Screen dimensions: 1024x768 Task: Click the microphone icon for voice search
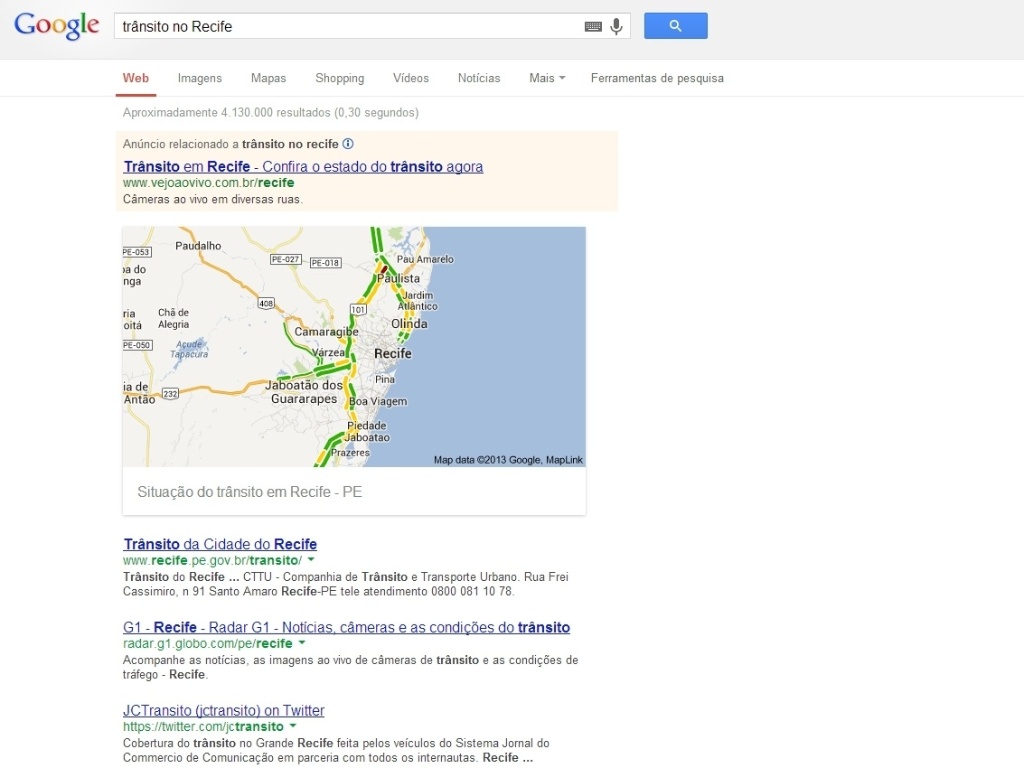pos(616,27)
